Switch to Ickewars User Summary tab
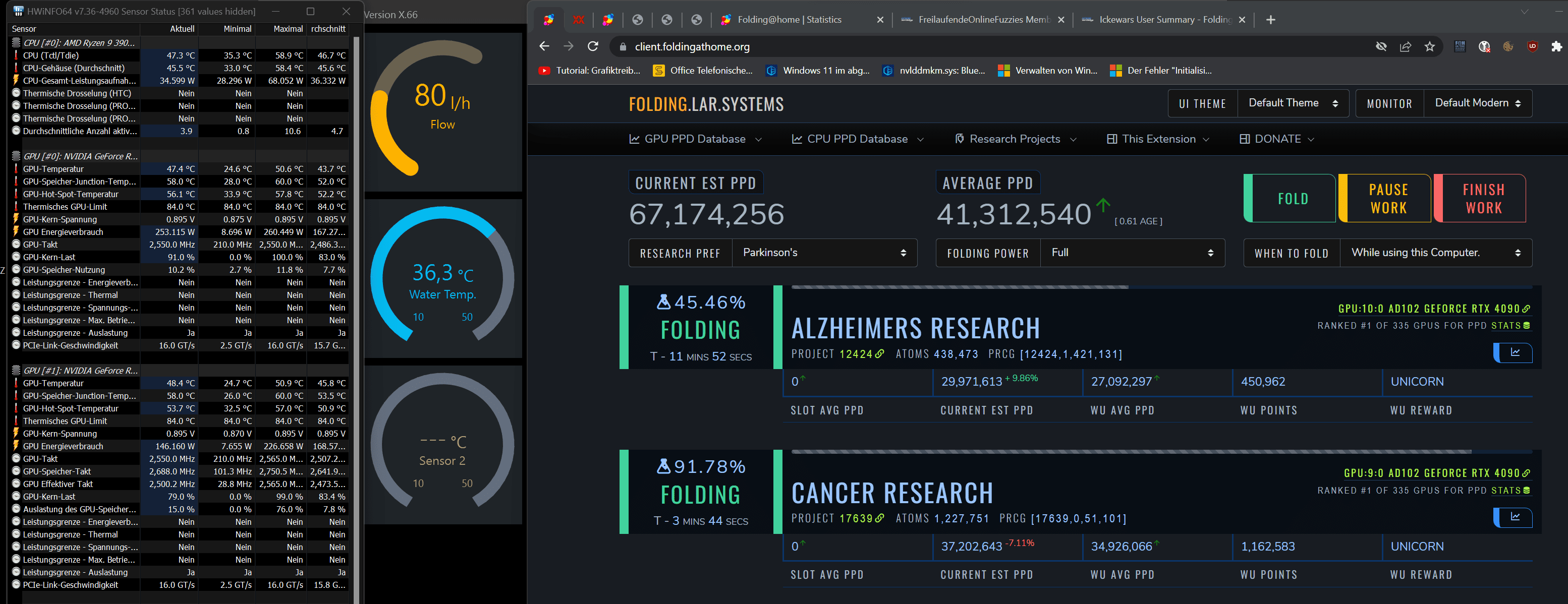 [x=1162, y=20]
